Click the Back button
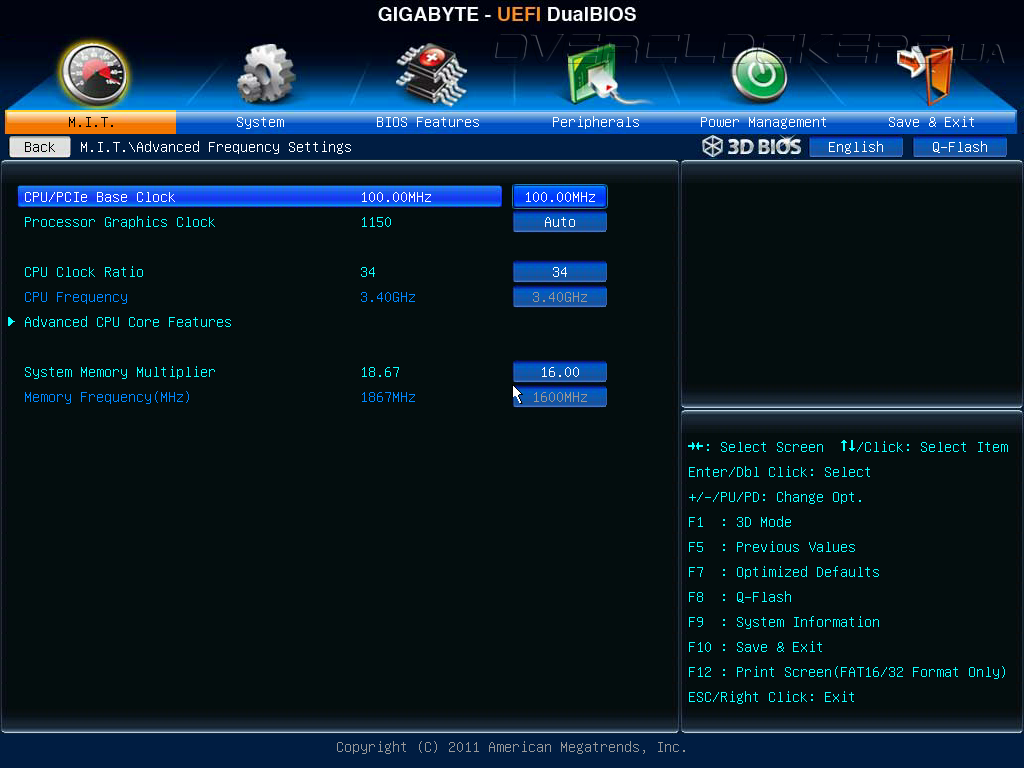 tap(40, 147)
